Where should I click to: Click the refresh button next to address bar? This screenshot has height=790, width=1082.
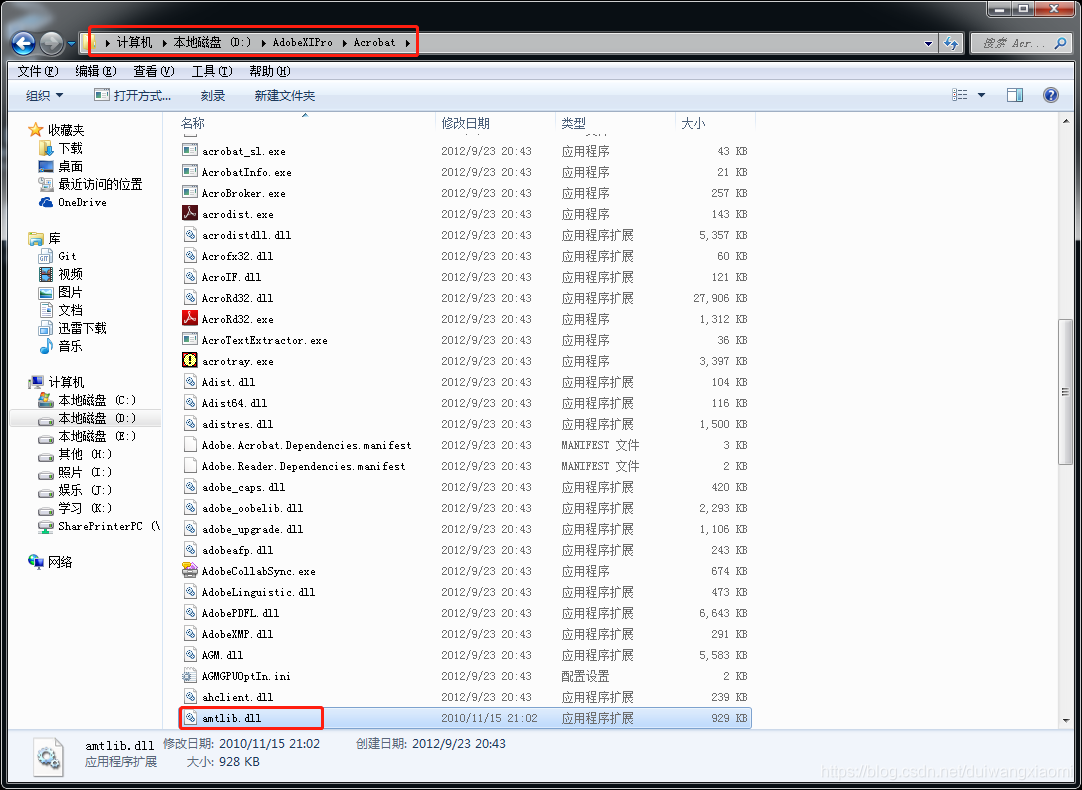pos(951,43)
